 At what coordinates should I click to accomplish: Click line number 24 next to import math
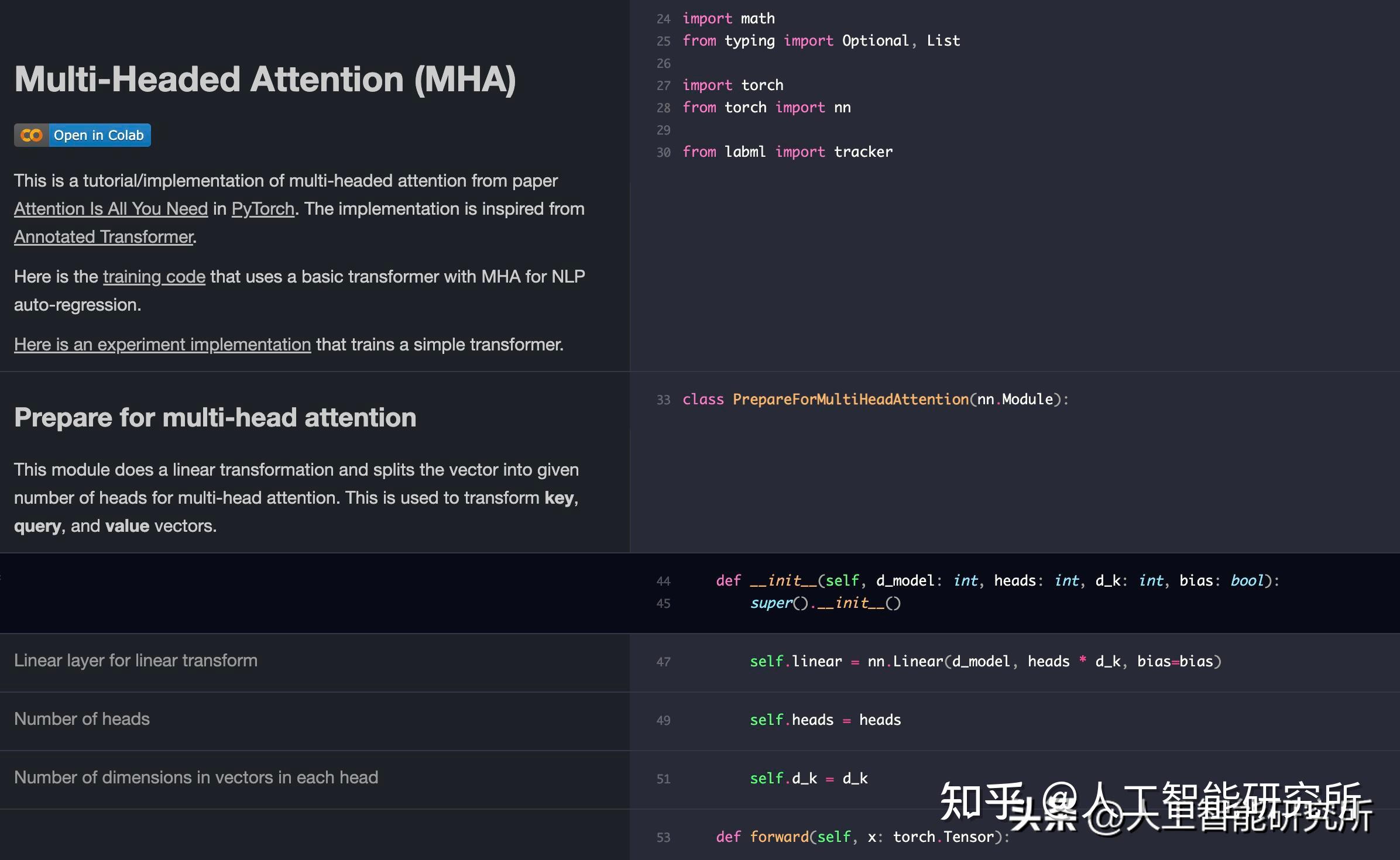[x=663, y=18]
